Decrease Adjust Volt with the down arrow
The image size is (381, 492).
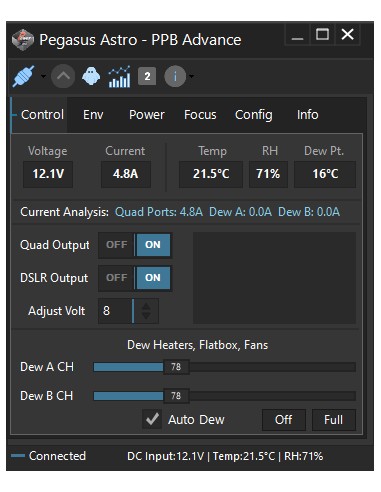coord(146,316)
